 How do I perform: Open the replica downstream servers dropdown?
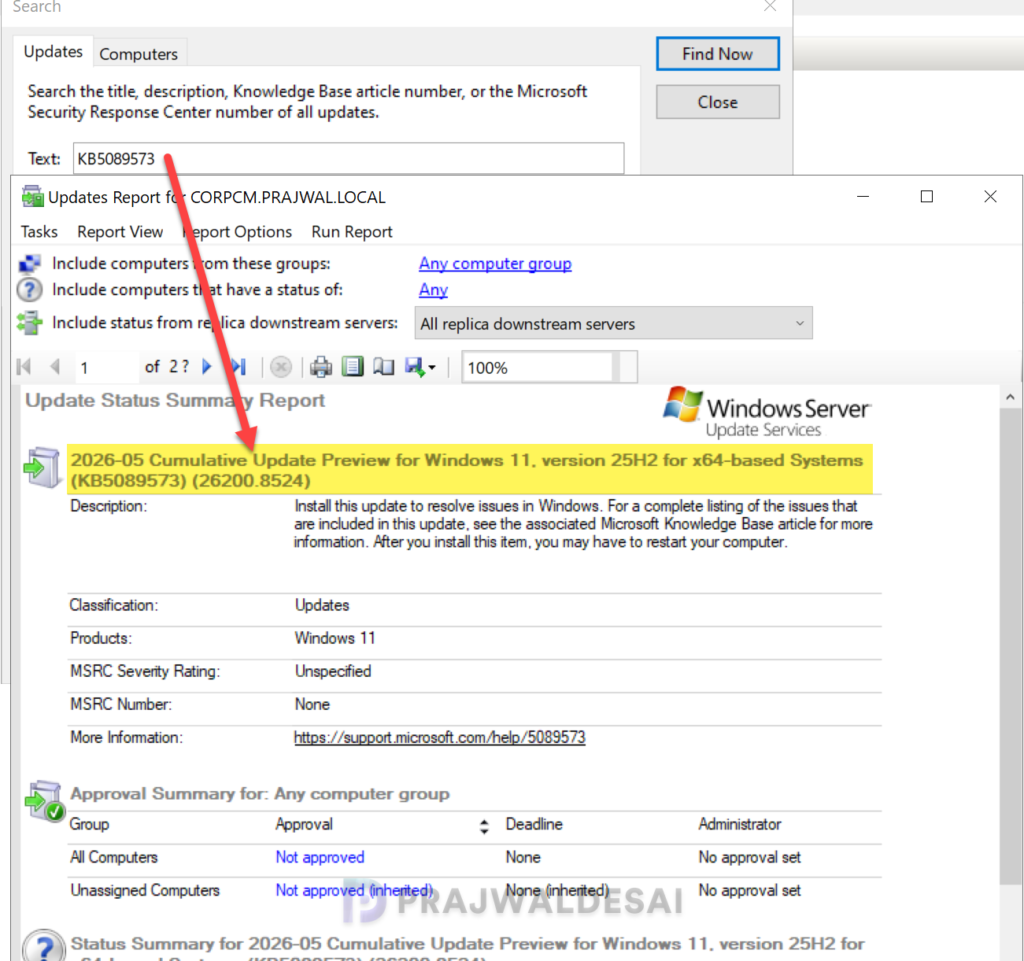[613, 323]
